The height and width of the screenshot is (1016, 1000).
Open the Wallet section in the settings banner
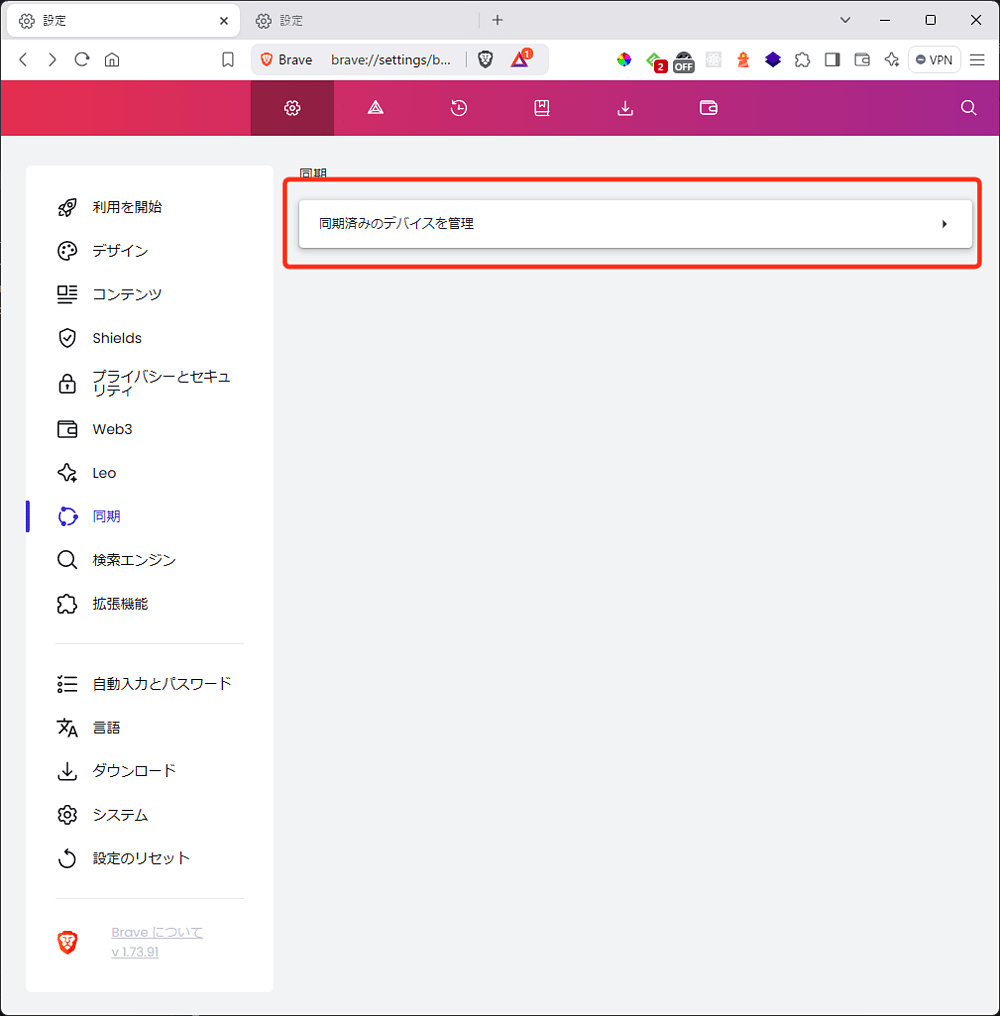pyautogui.click(x=708, y=107)
